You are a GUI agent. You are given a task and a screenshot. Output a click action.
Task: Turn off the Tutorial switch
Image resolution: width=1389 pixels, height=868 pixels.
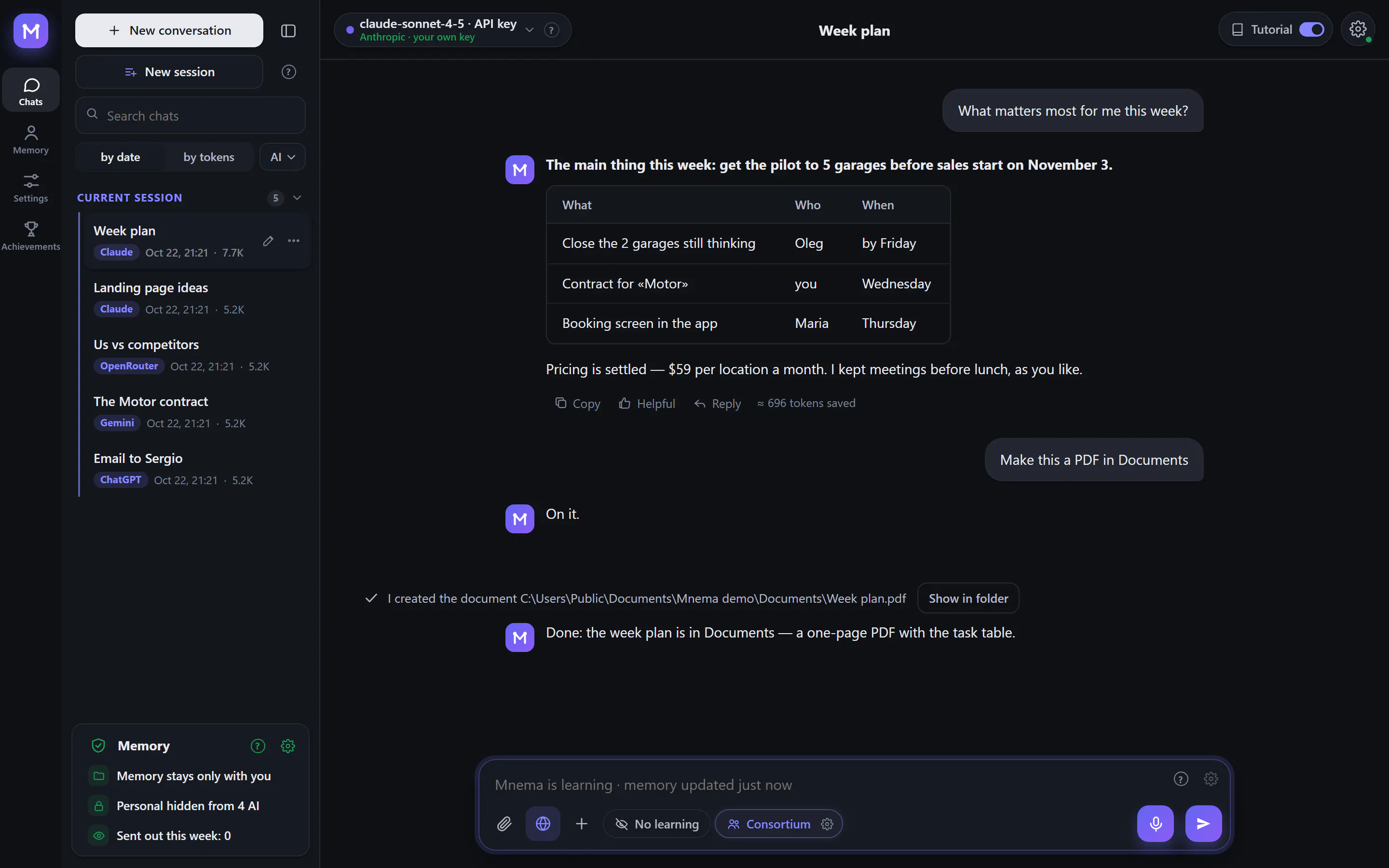pos(1311,29)
